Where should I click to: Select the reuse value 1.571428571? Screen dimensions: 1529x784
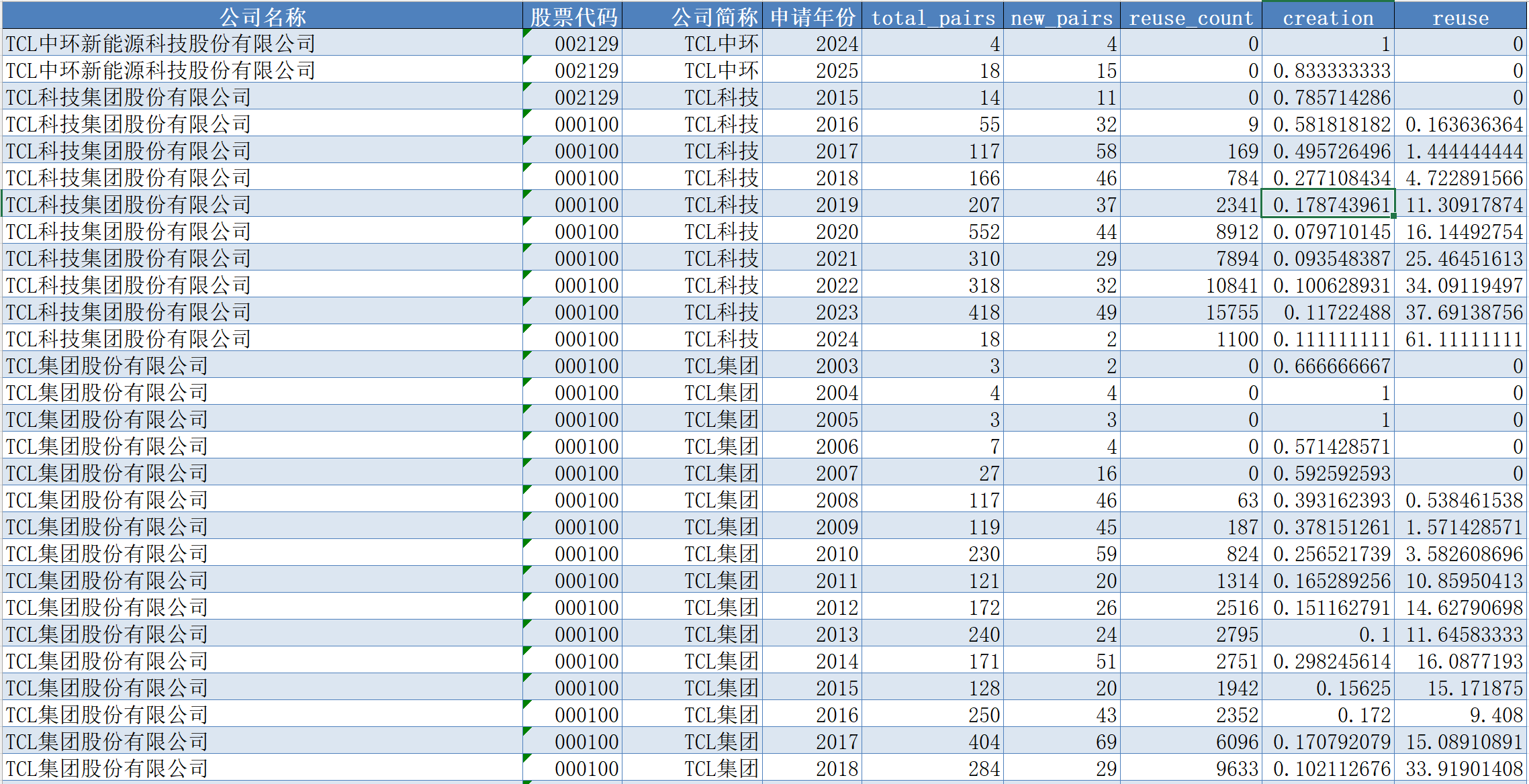[x=1461, y=526]
